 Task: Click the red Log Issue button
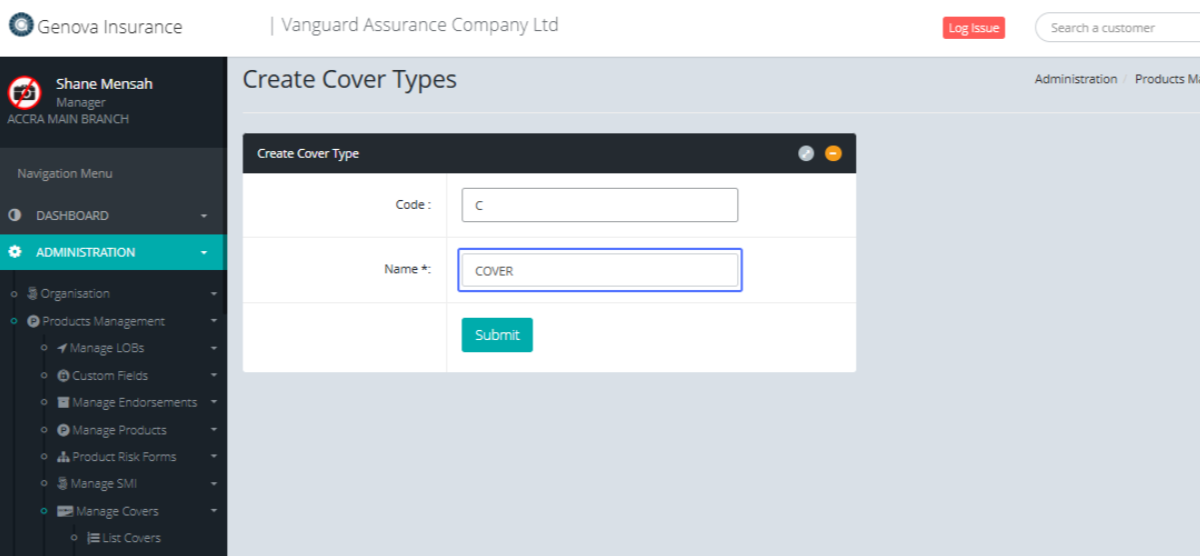(973, 28)
